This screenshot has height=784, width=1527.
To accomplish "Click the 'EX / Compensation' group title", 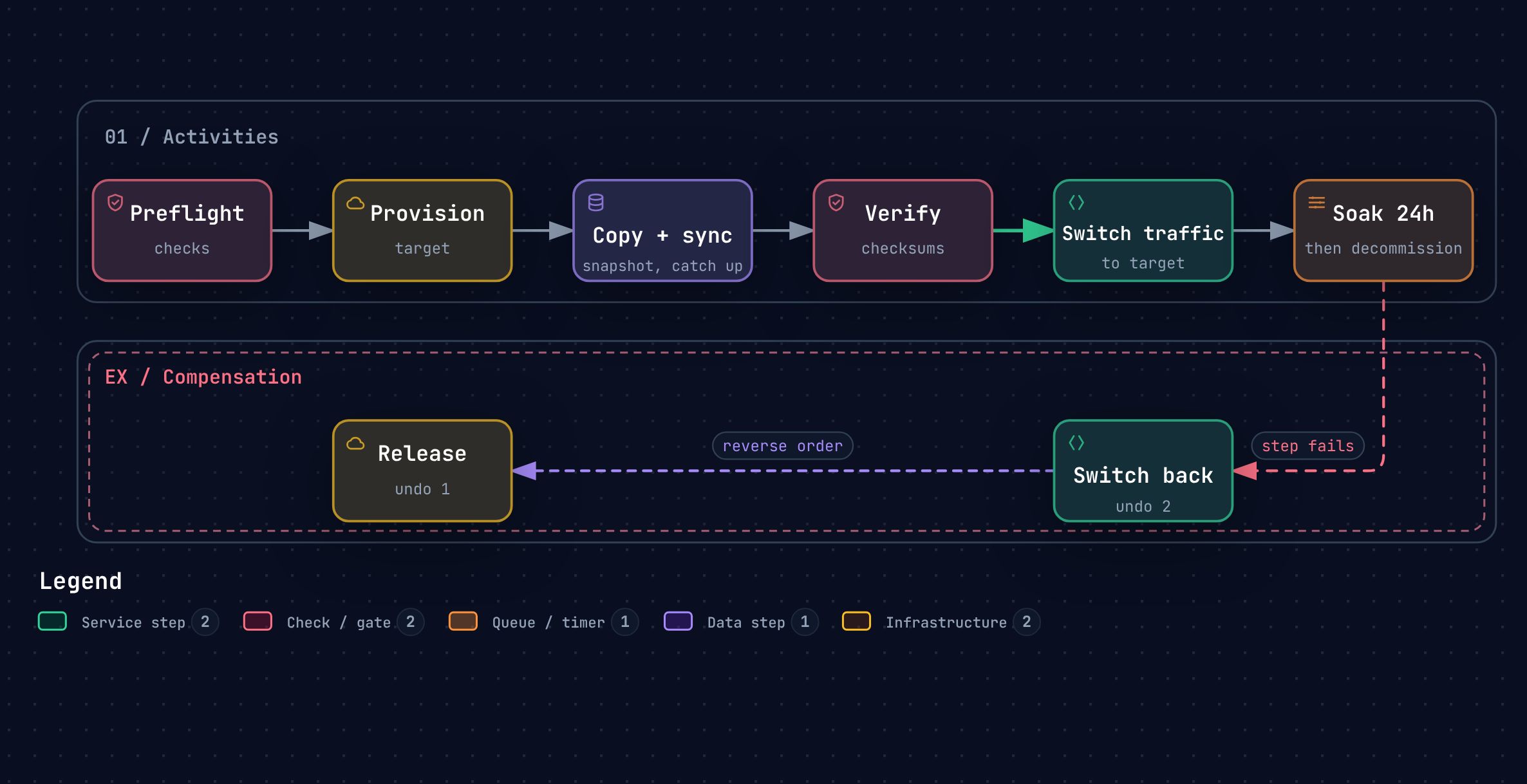I will pyautogui.click(x=203, y=377).
